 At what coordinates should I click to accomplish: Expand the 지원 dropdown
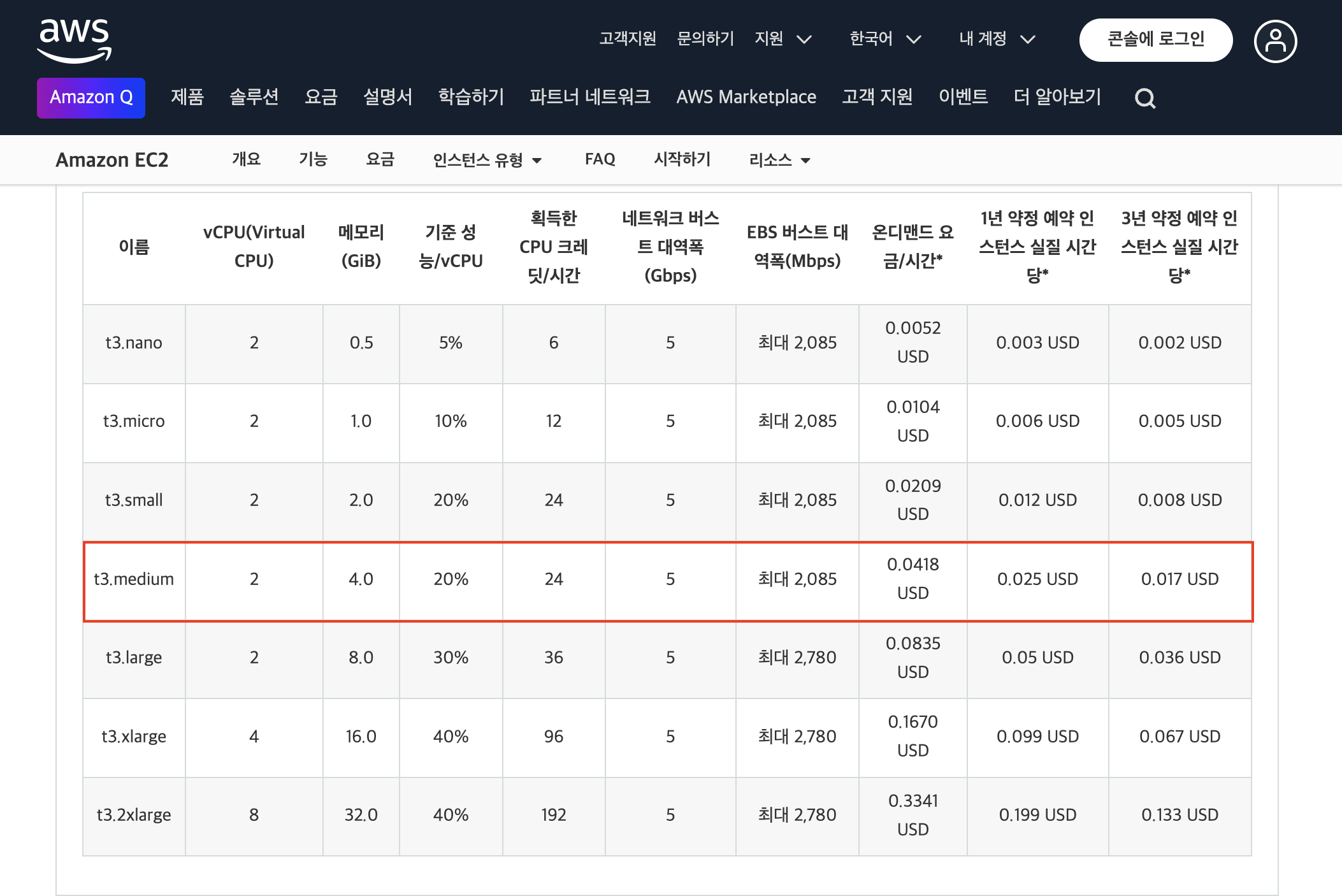(783, 39)
